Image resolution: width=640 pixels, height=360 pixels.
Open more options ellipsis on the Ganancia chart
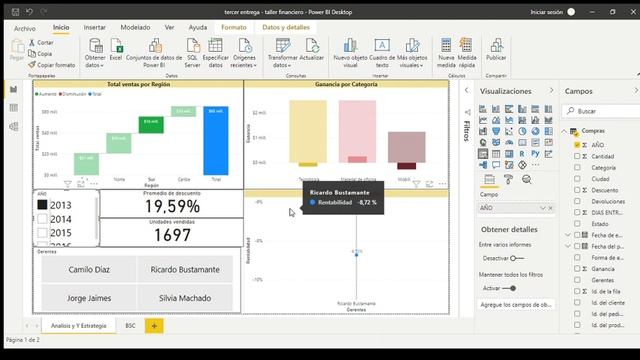point(442,184)
